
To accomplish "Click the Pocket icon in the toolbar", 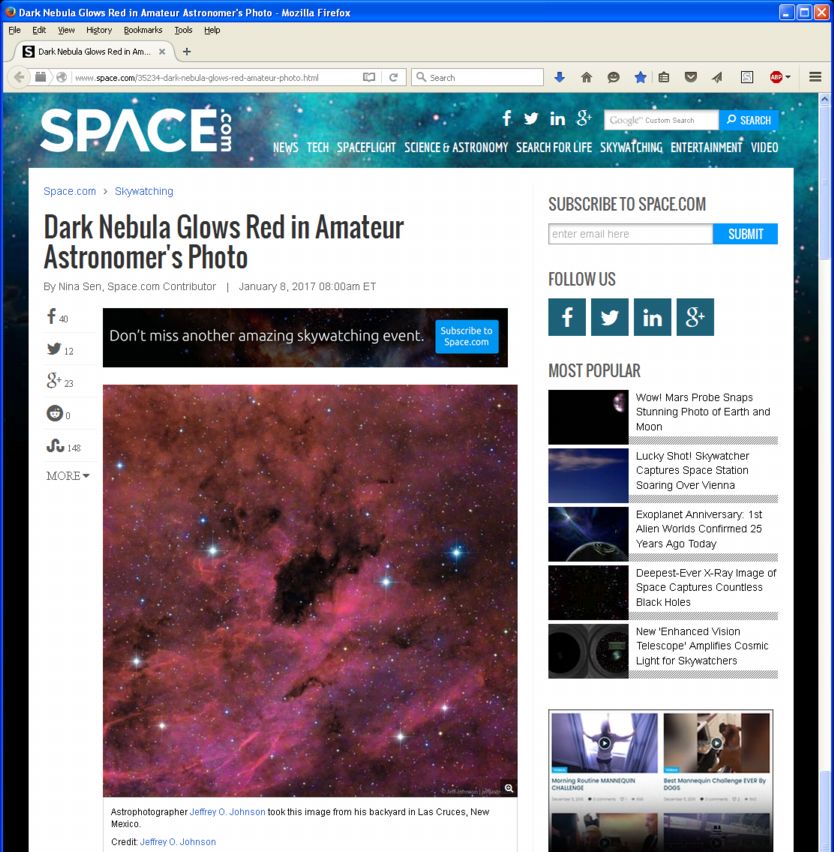I will pos(690,77).
